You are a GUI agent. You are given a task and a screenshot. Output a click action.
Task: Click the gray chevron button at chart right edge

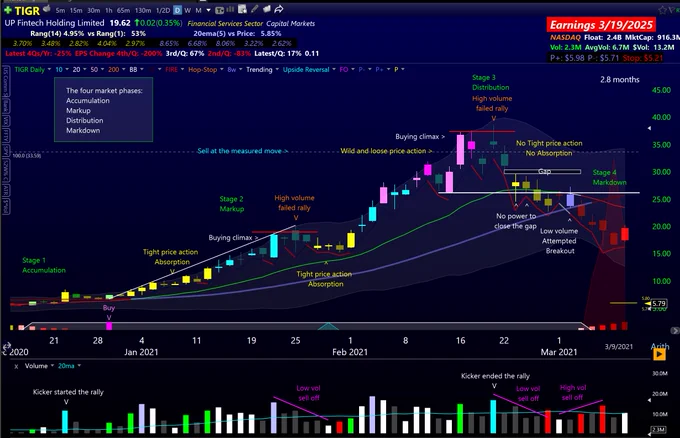(x=675, y=330)
